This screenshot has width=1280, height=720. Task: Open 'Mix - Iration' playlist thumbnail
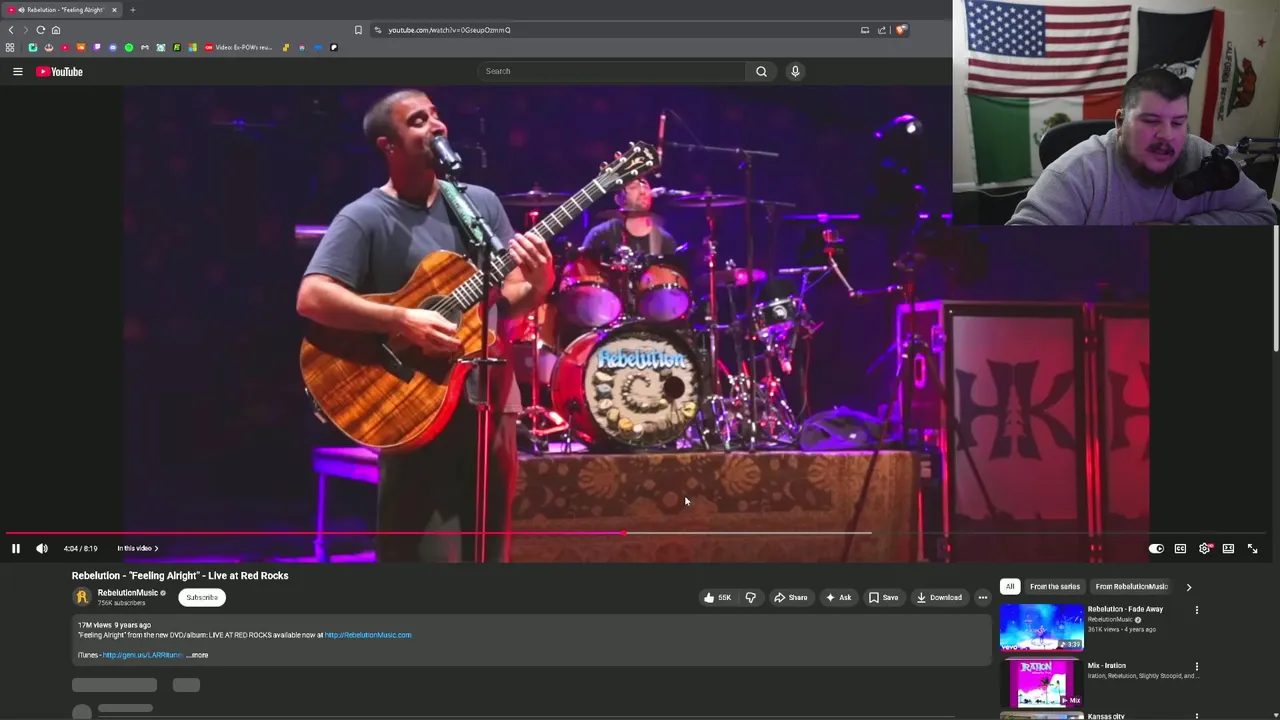tap(1041, 683)
